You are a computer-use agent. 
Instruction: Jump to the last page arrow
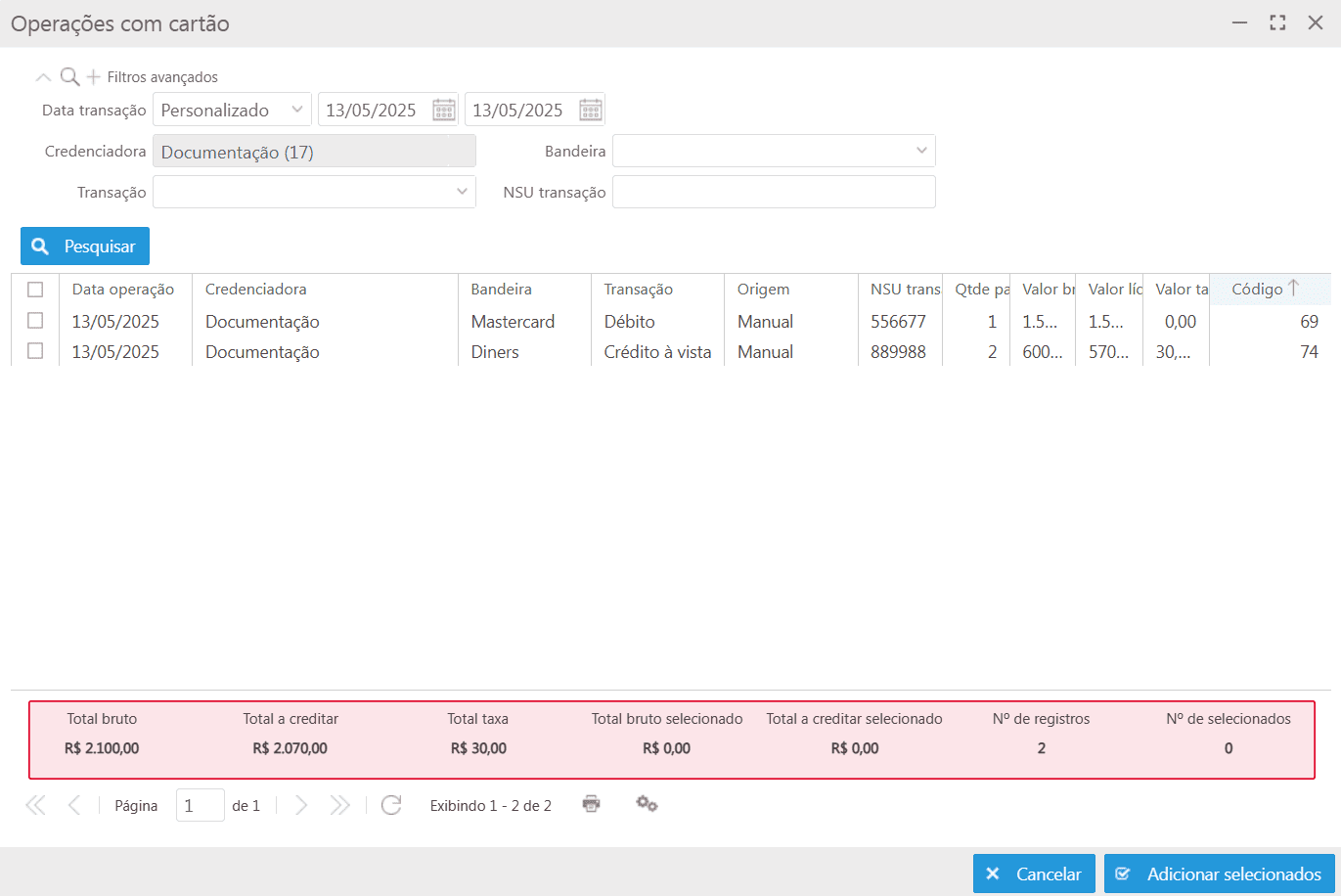click(339, 805)
